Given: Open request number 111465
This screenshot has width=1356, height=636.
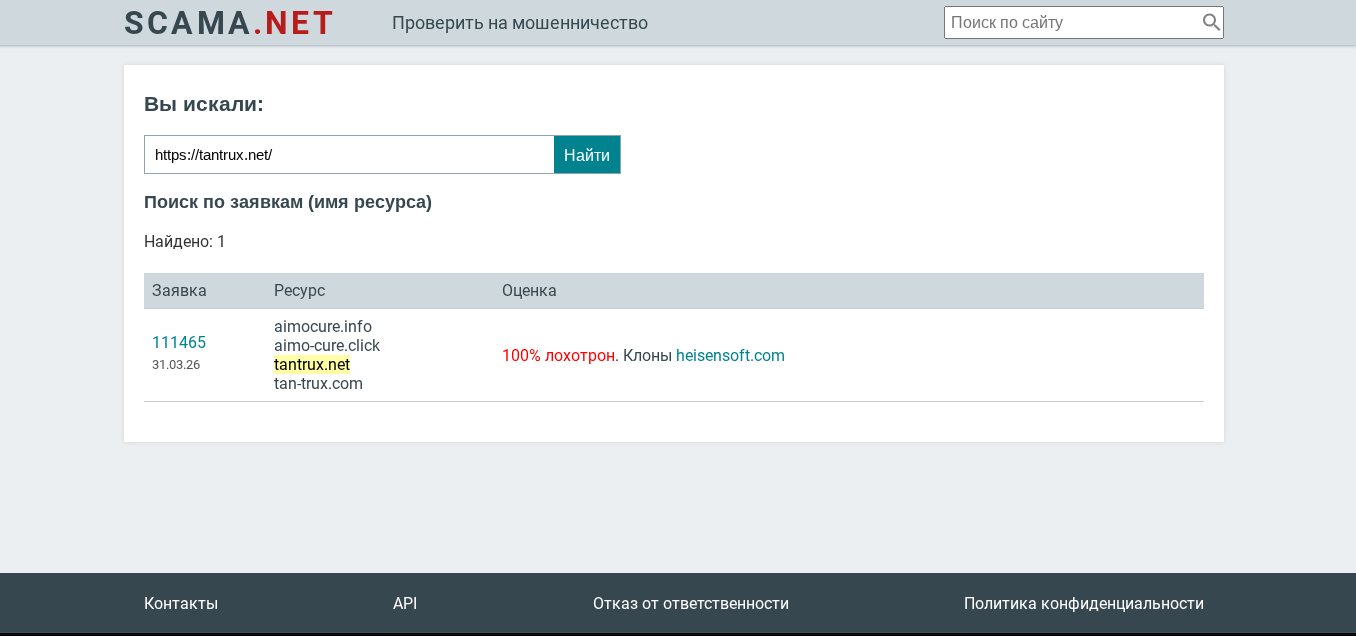Looking at the screenshot, I should pyautogui.click(x=179, y=343).
